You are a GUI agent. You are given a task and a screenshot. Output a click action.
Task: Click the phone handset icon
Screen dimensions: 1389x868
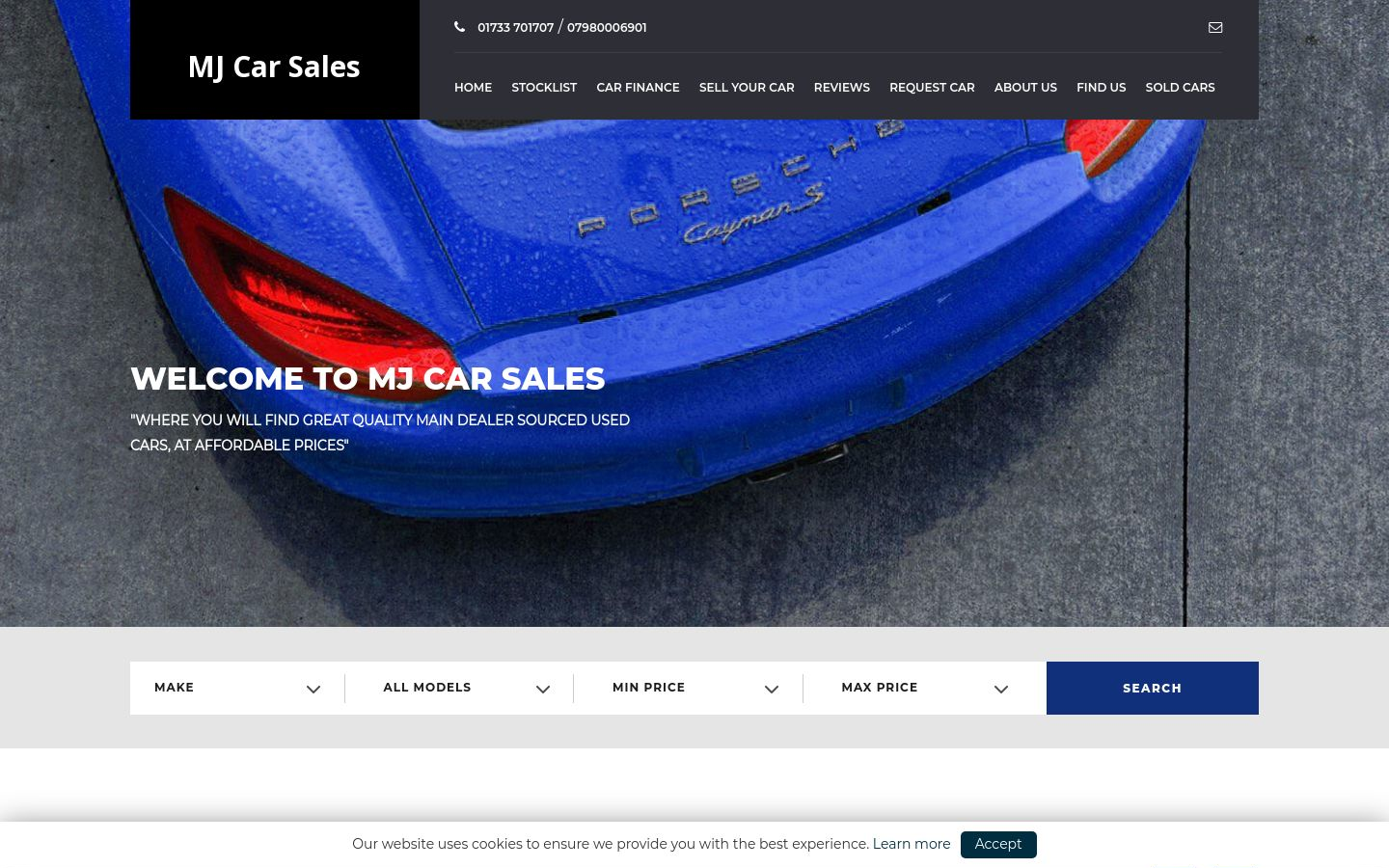point(460,27)
